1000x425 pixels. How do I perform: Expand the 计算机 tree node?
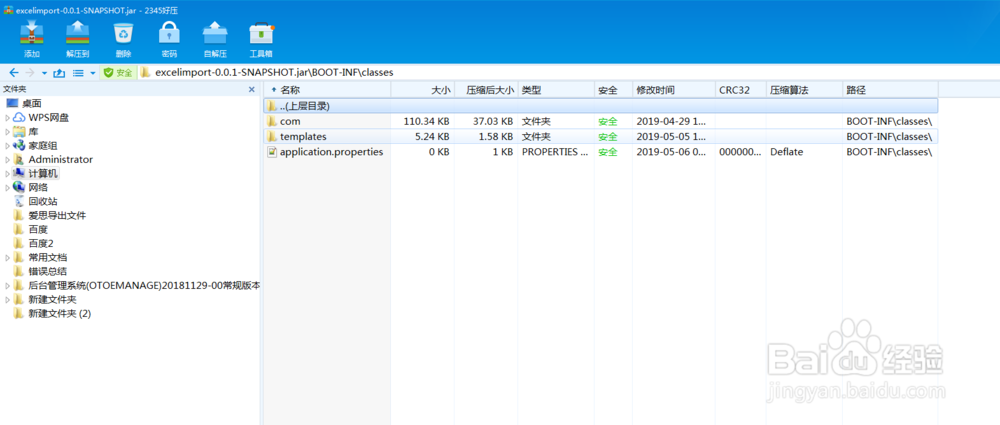[x=7, y=174]
